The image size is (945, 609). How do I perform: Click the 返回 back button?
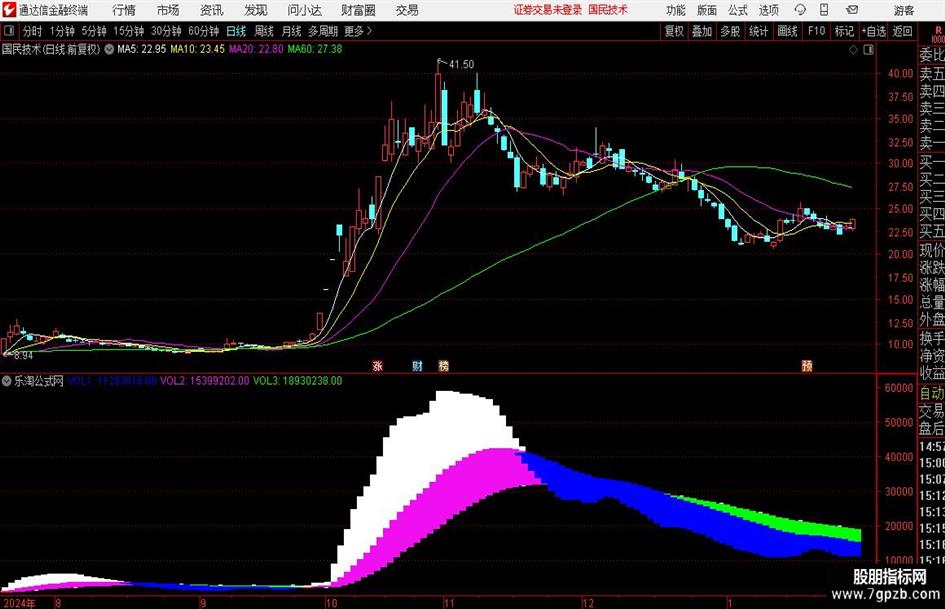[x=902, y=31]
